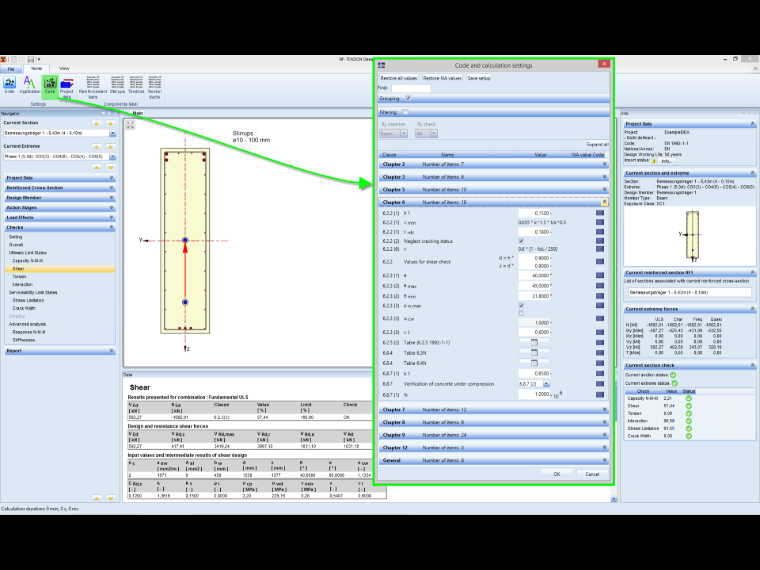
Task: Click EU flag icon for 6.2.2 (1) k1
Action: tap(600, 213)
